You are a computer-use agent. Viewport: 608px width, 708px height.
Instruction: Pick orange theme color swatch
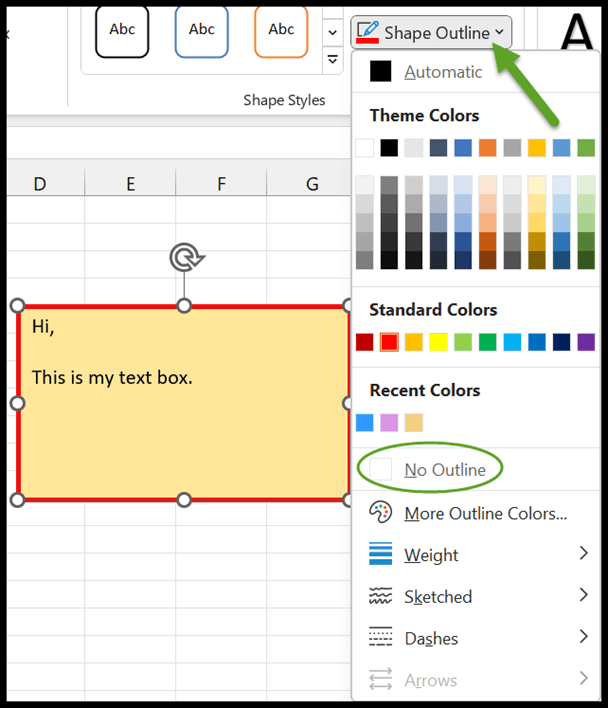coord(487,148)
